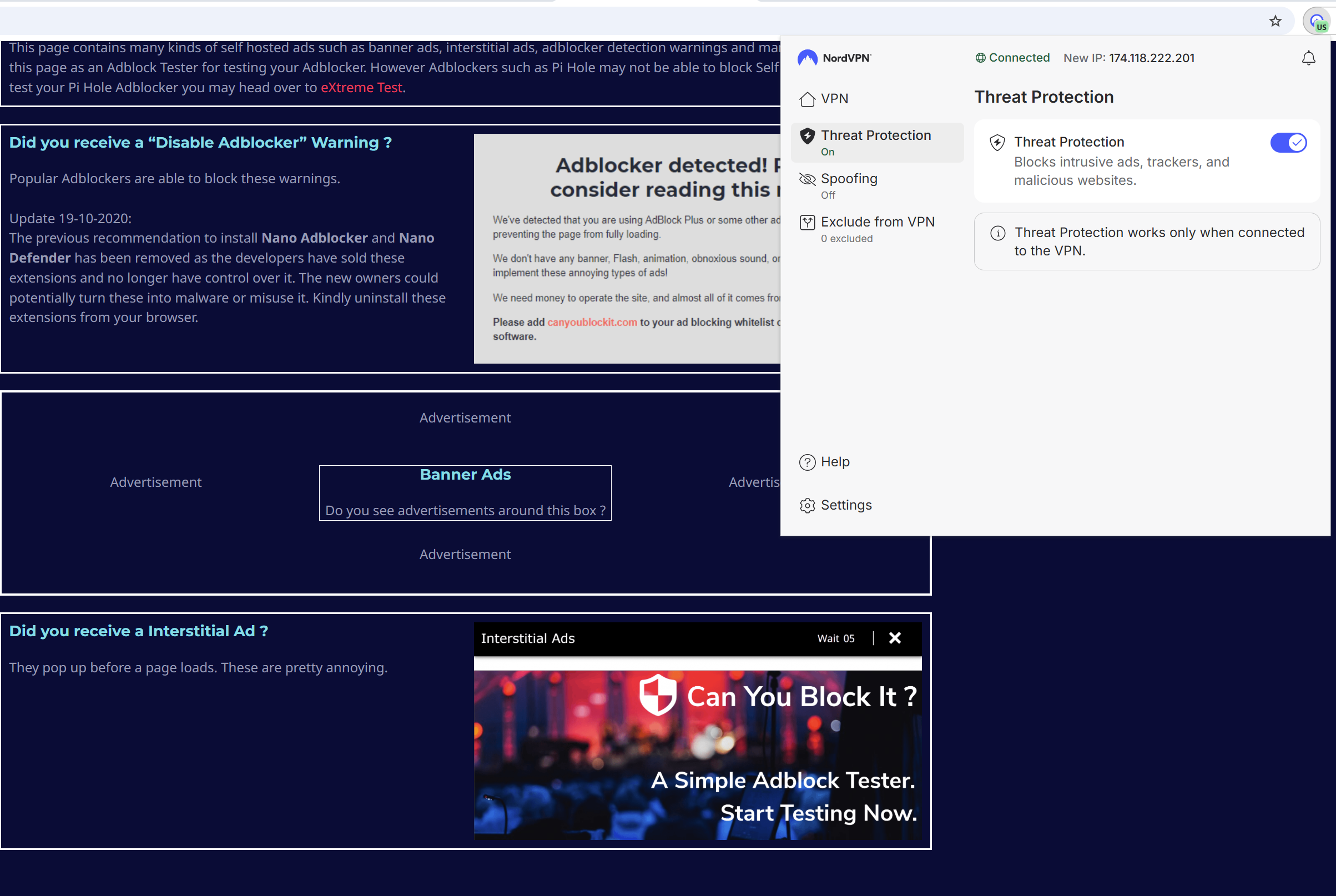Open Settings via the gear icon

[x=807, y=505]
